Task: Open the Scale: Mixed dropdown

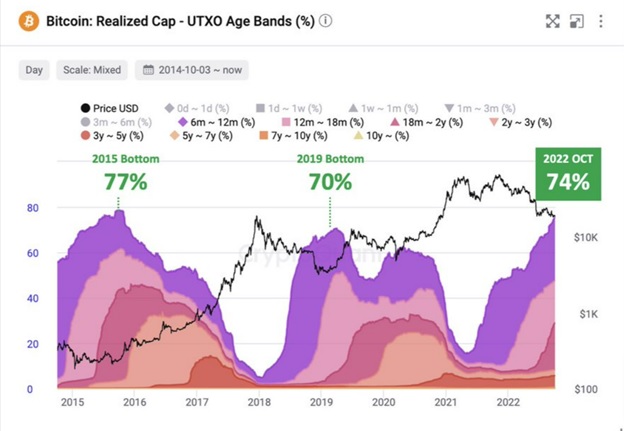Action: click(x=92, y=70)
